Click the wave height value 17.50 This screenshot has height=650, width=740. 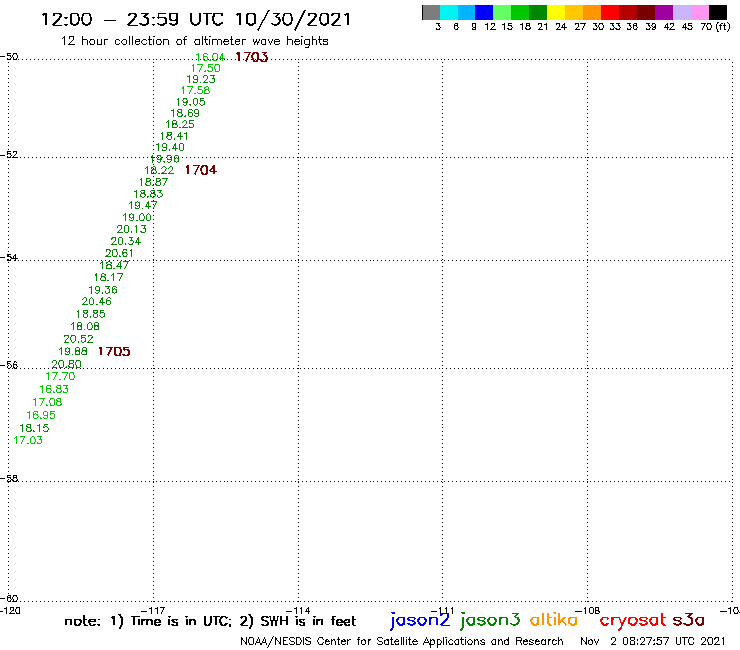click(205, 68)
